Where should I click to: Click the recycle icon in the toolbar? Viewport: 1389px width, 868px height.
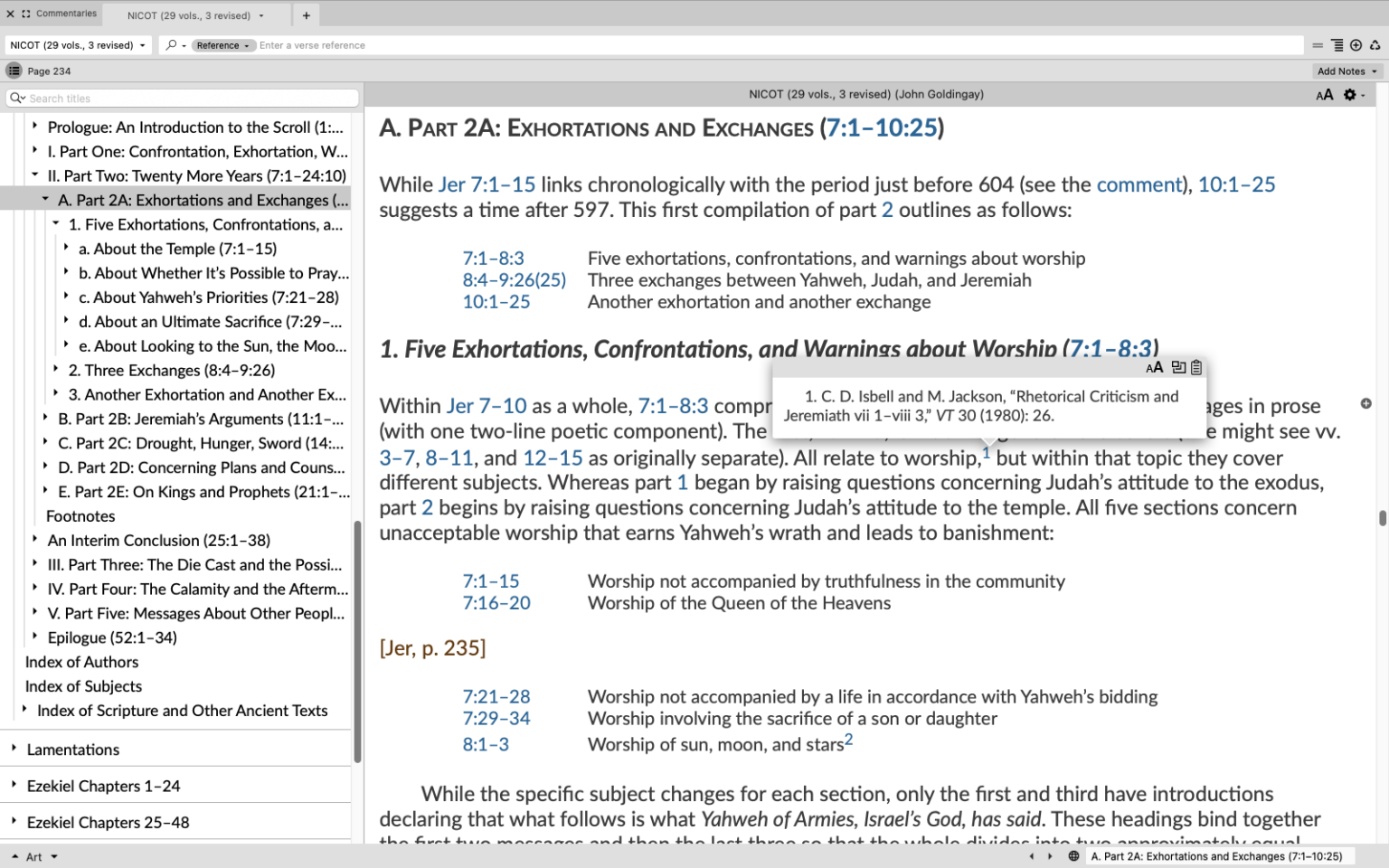[1375, 45]
